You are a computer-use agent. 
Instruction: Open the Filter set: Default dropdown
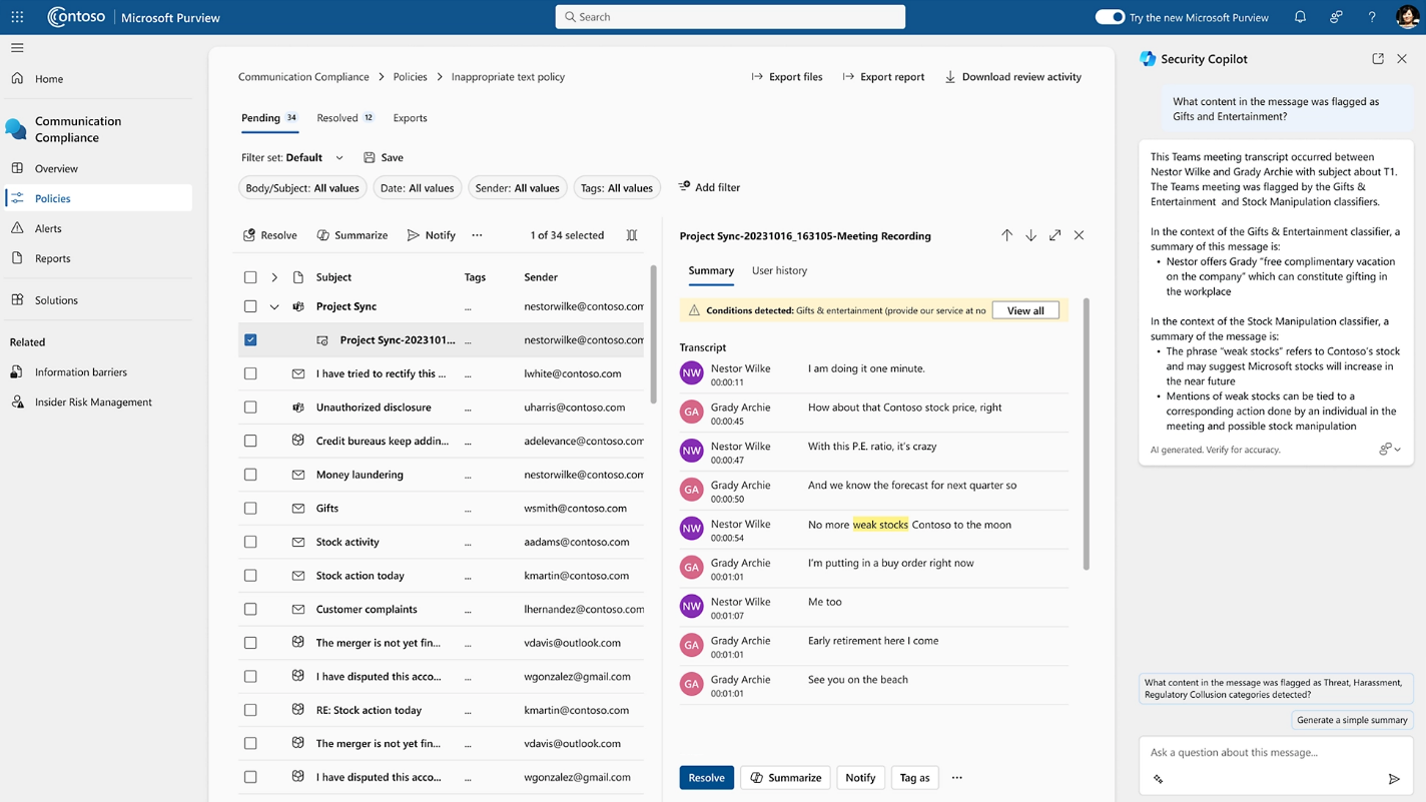(340, 157)
